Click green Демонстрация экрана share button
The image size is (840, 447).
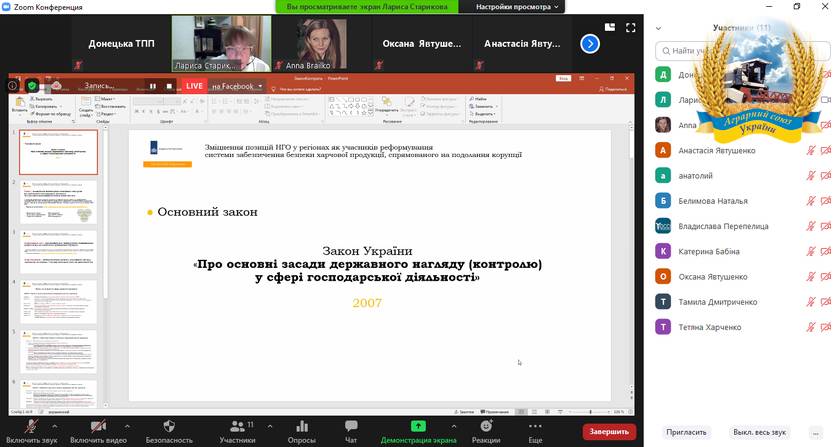418,431
